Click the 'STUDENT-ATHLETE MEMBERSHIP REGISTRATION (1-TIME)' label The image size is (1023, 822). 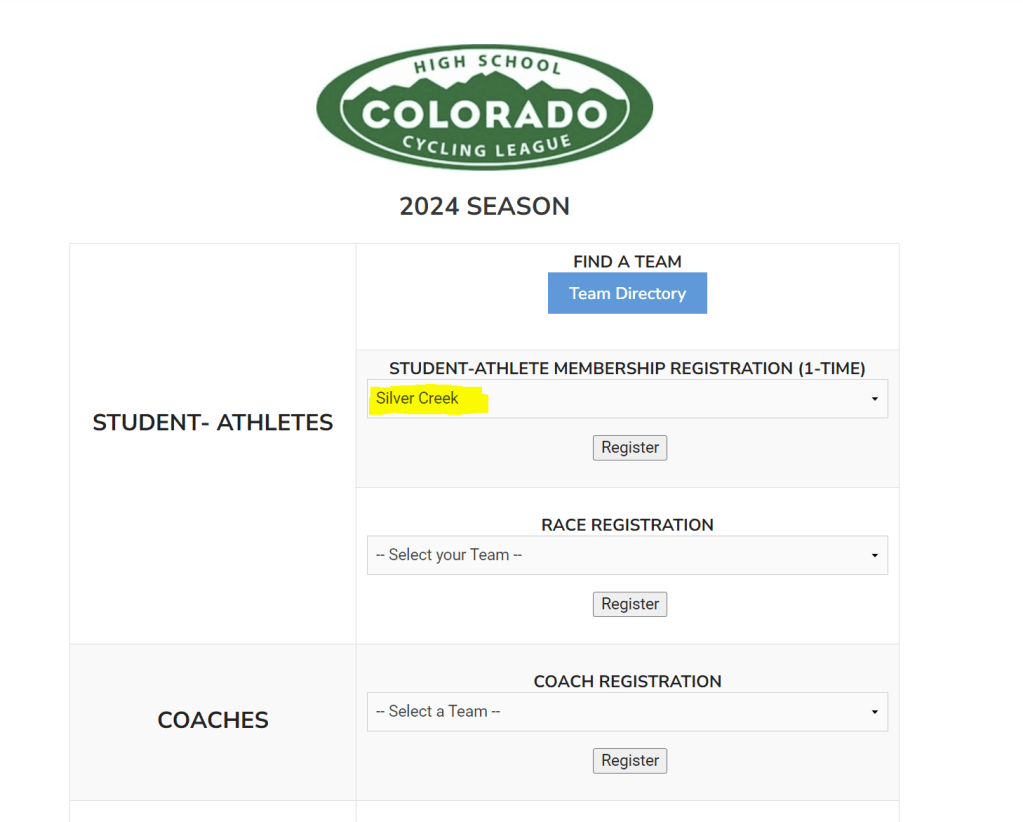tap(627, 368)
